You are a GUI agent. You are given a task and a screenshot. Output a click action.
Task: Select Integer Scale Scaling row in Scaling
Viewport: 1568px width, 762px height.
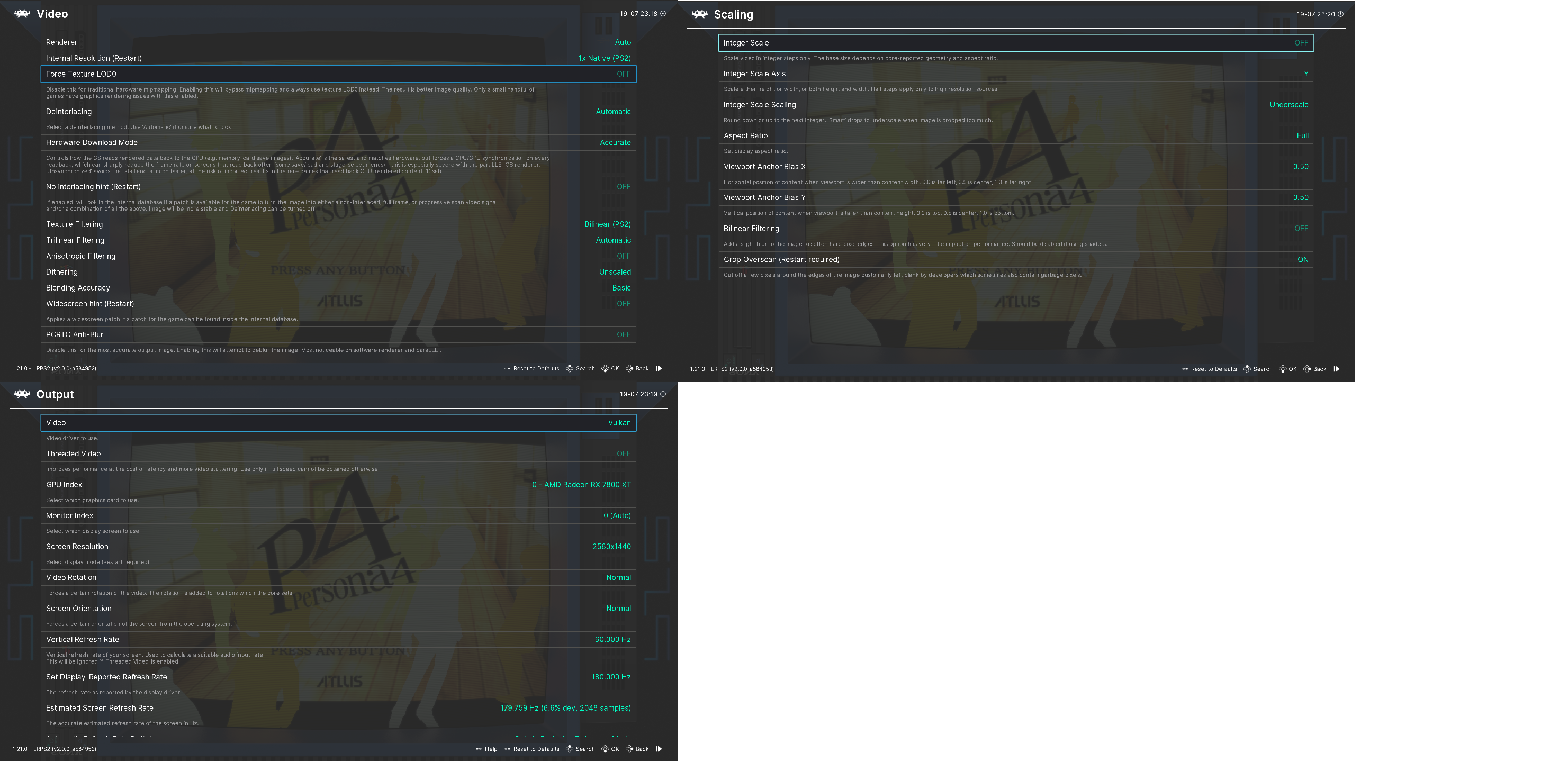point(1016,105)
